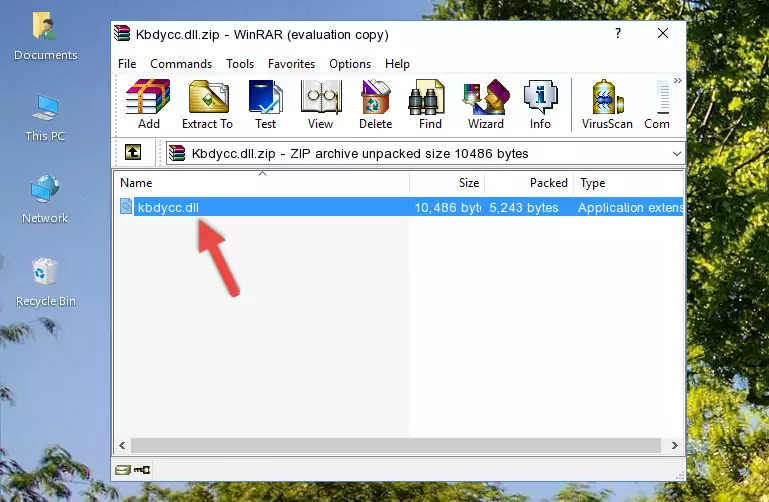Click the horizontal scrollbar thumb

coord(396,445)
